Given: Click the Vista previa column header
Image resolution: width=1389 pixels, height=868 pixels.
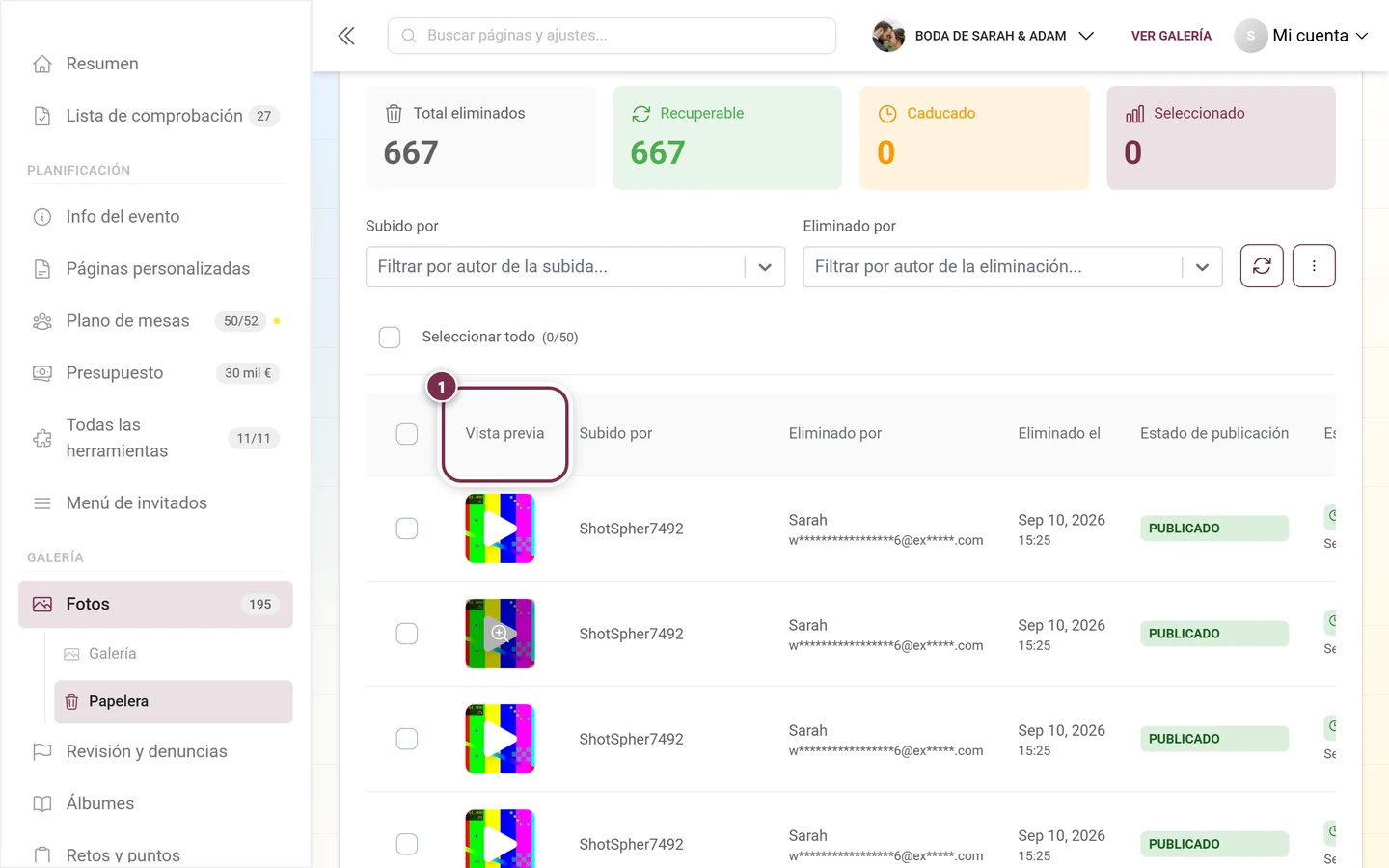Looking at the screenshot, I should coord(504,434).
